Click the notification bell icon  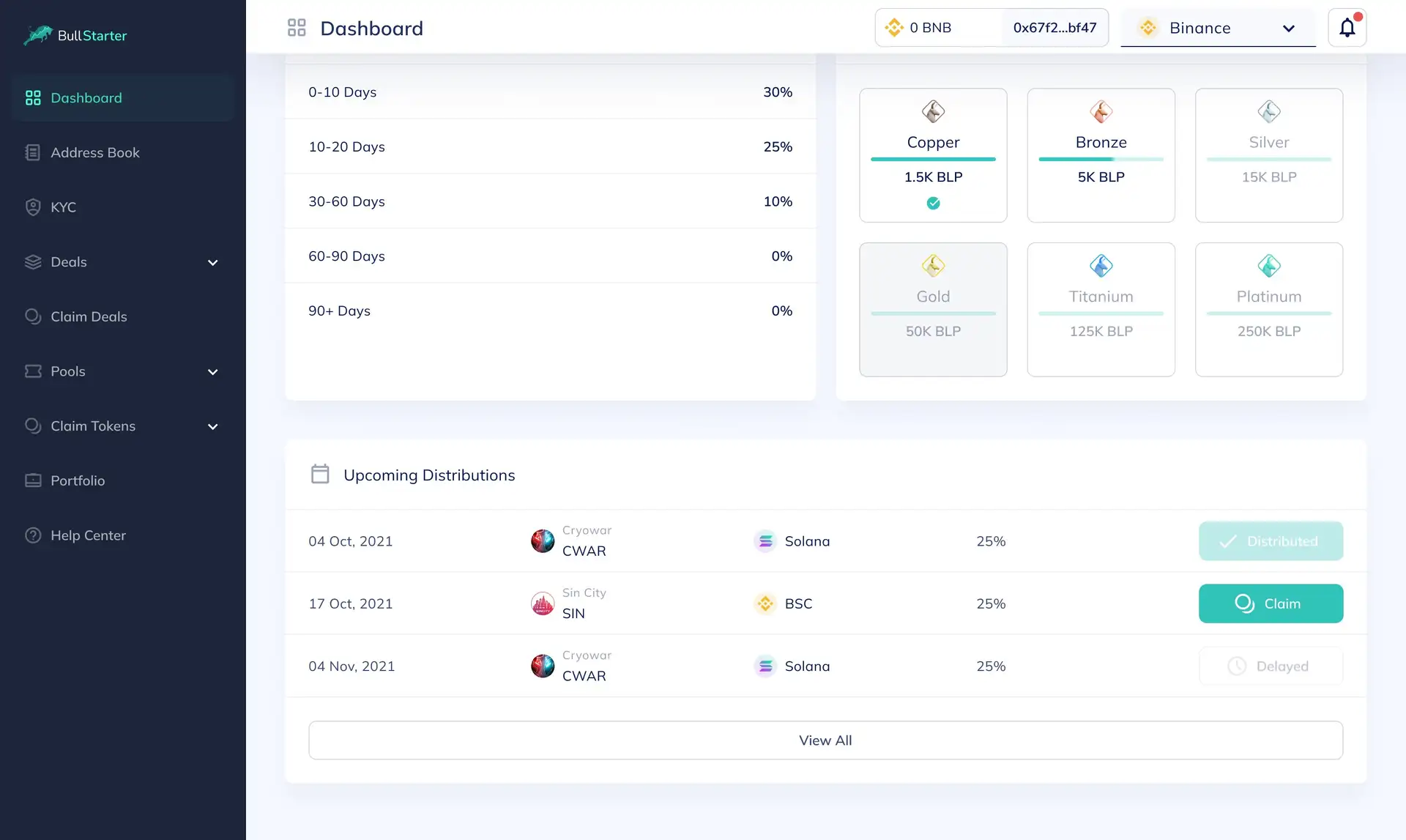(x=1347, y=28)
